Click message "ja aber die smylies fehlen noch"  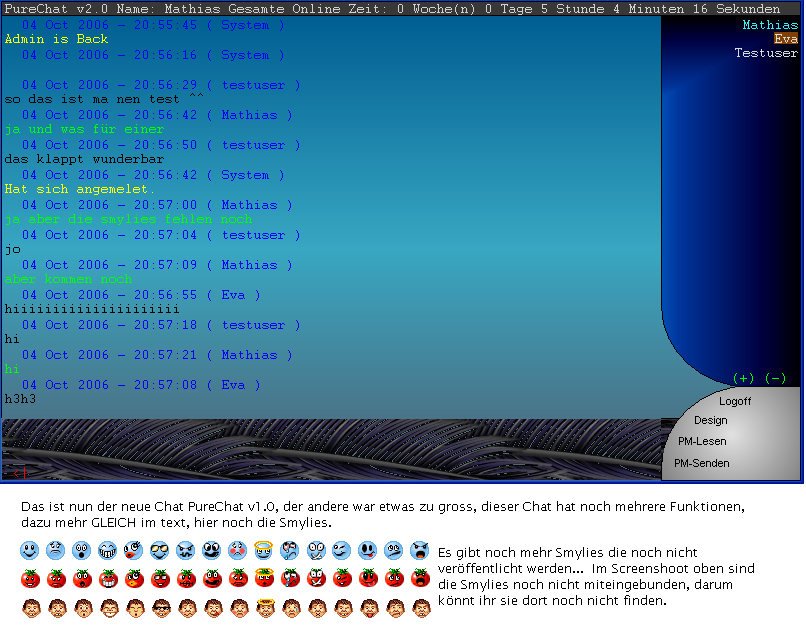[129, 219]
